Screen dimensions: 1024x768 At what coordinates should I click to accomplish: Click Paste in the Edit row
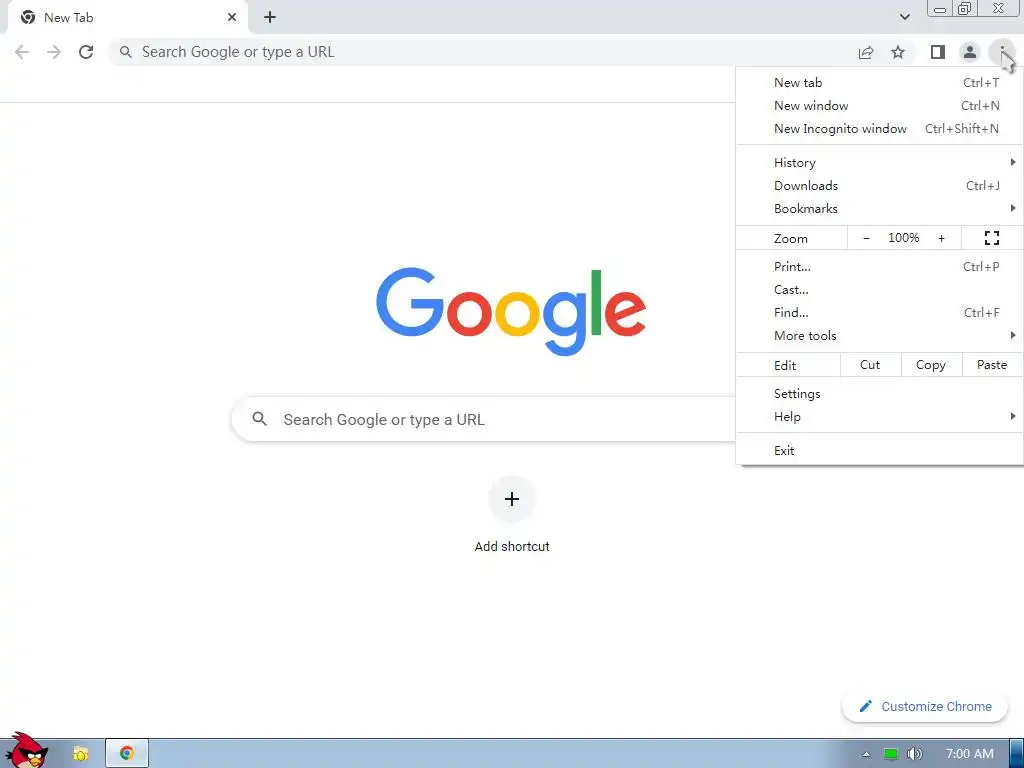[x=992, y=365]
